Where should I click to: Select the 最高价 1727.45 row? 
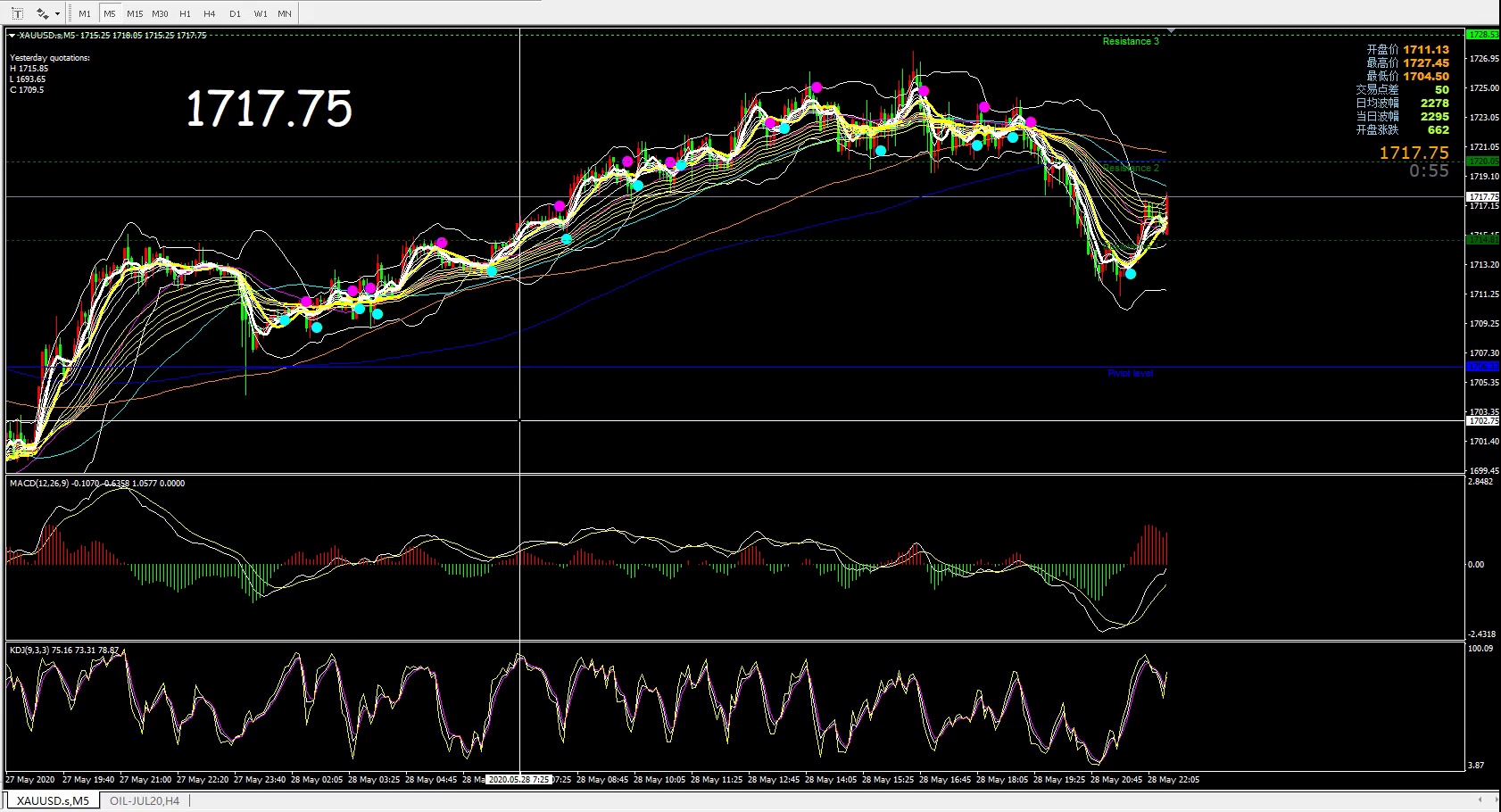click(x=1407, y=63)
